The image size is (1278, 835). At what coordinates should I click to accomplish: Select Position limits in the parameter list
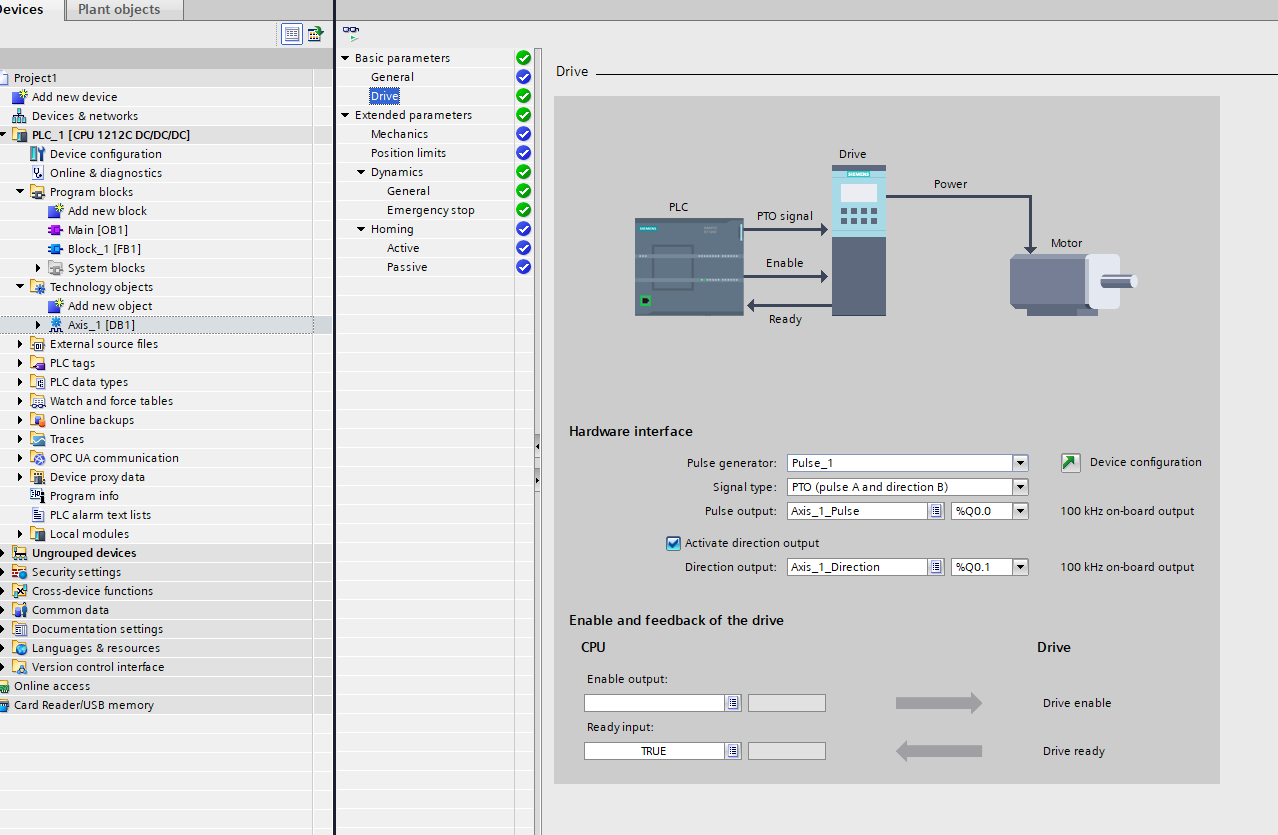408,153
